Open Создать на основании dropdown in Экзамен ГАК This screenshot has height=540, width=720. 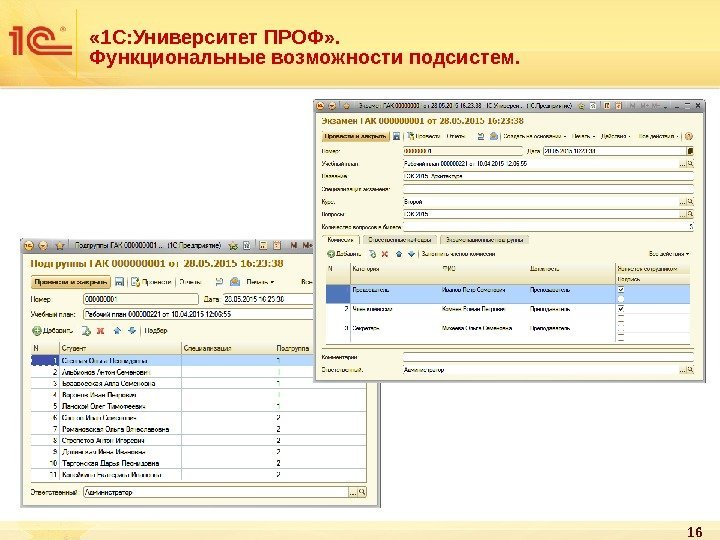coord(534,136)
